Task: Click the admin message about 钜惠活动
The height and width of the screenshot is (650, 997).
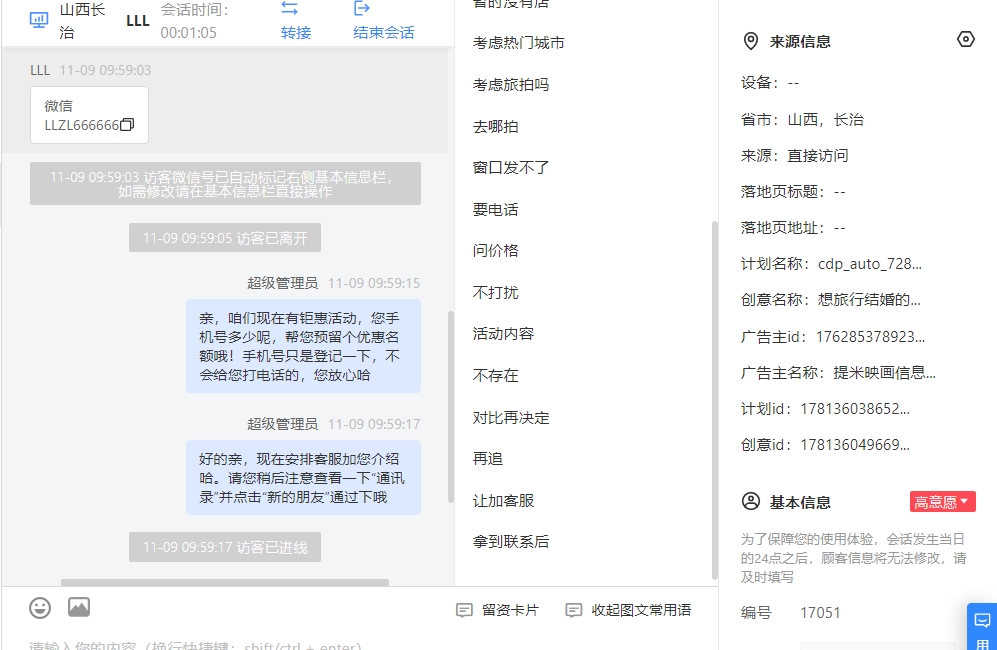Action: point(303,347)
